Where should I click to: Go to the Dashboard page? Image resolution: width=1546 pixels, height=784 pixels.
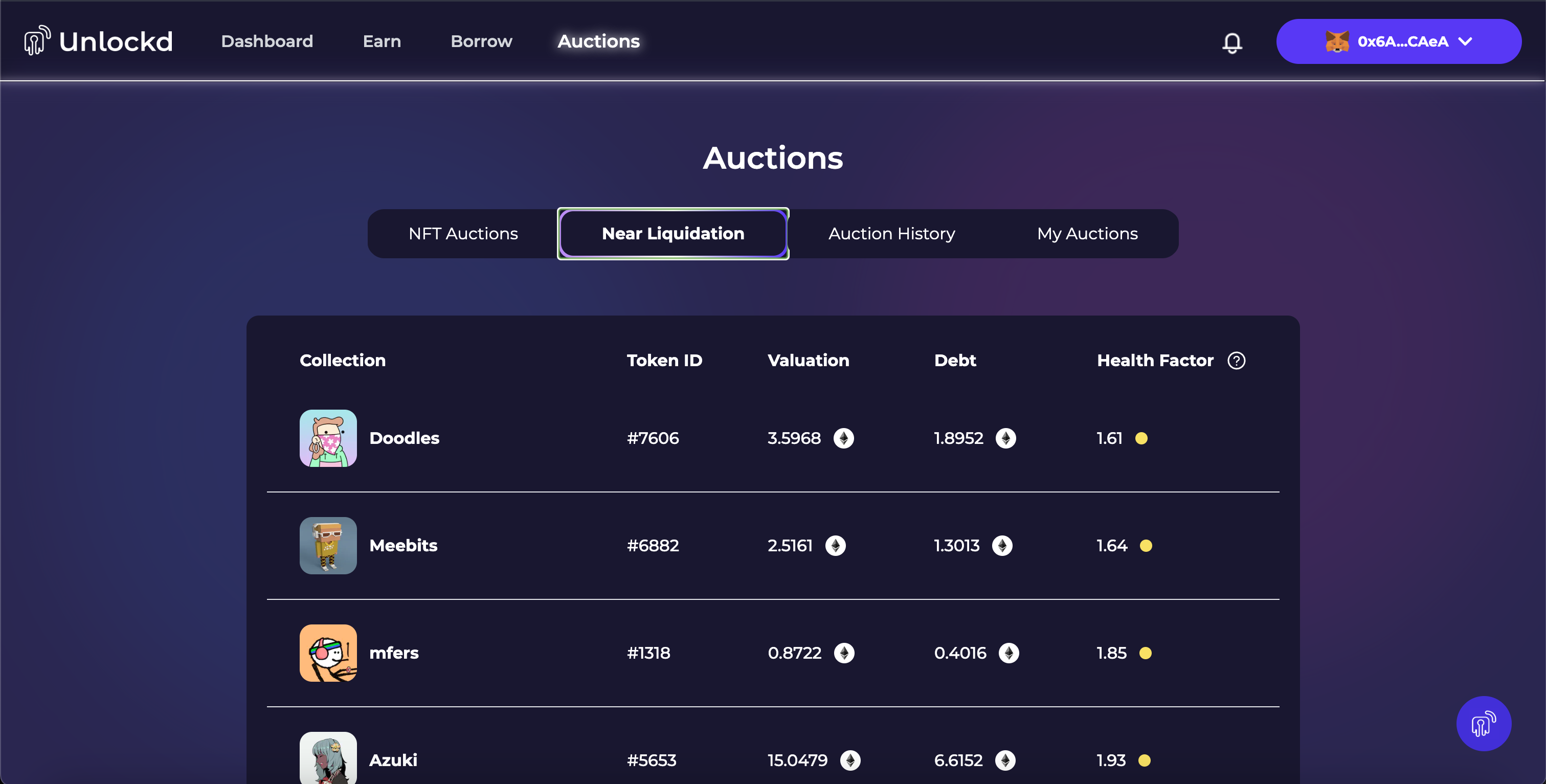[267, 41]
